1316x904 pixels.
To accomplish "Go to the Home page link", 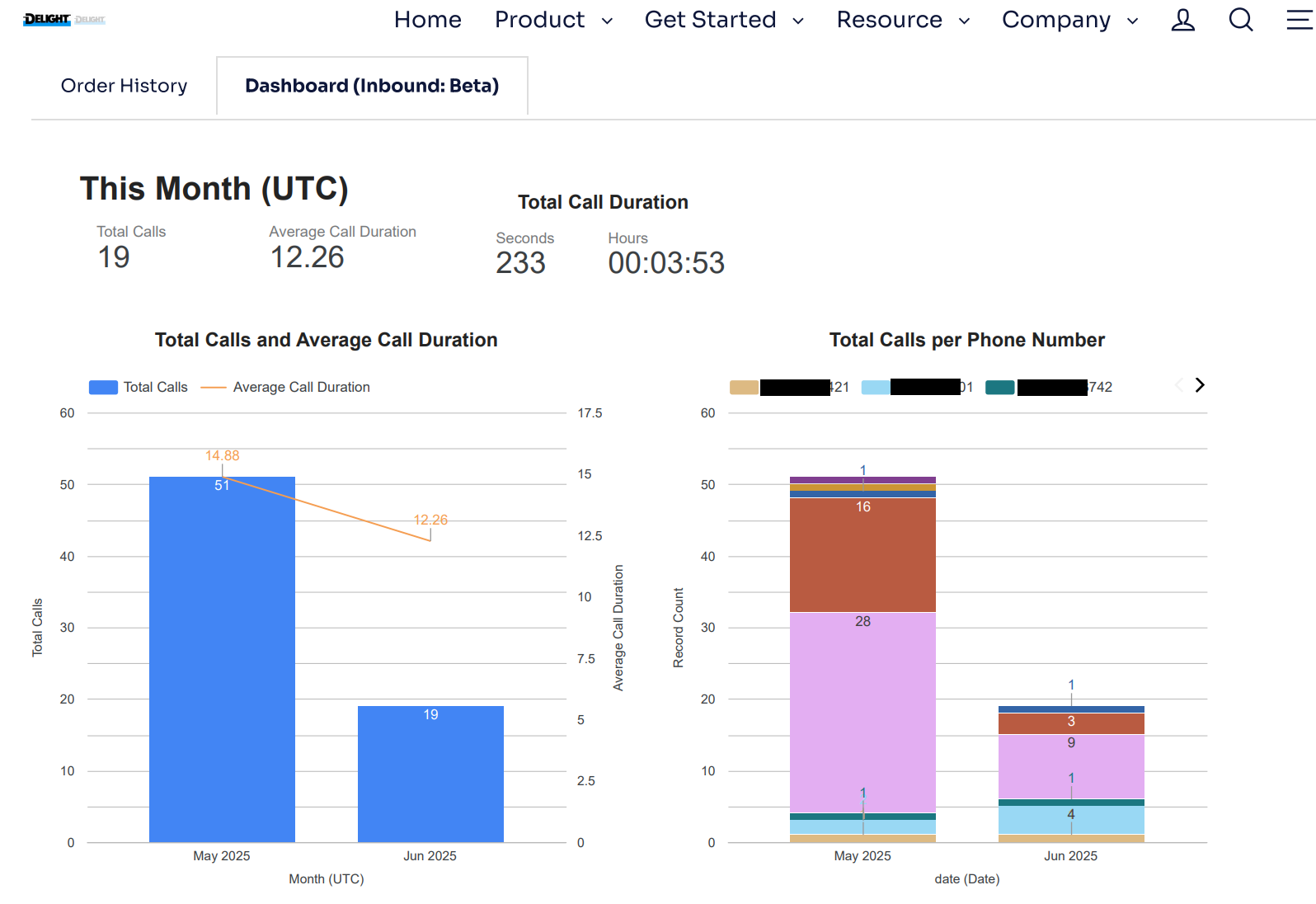I will click(427, 20).
